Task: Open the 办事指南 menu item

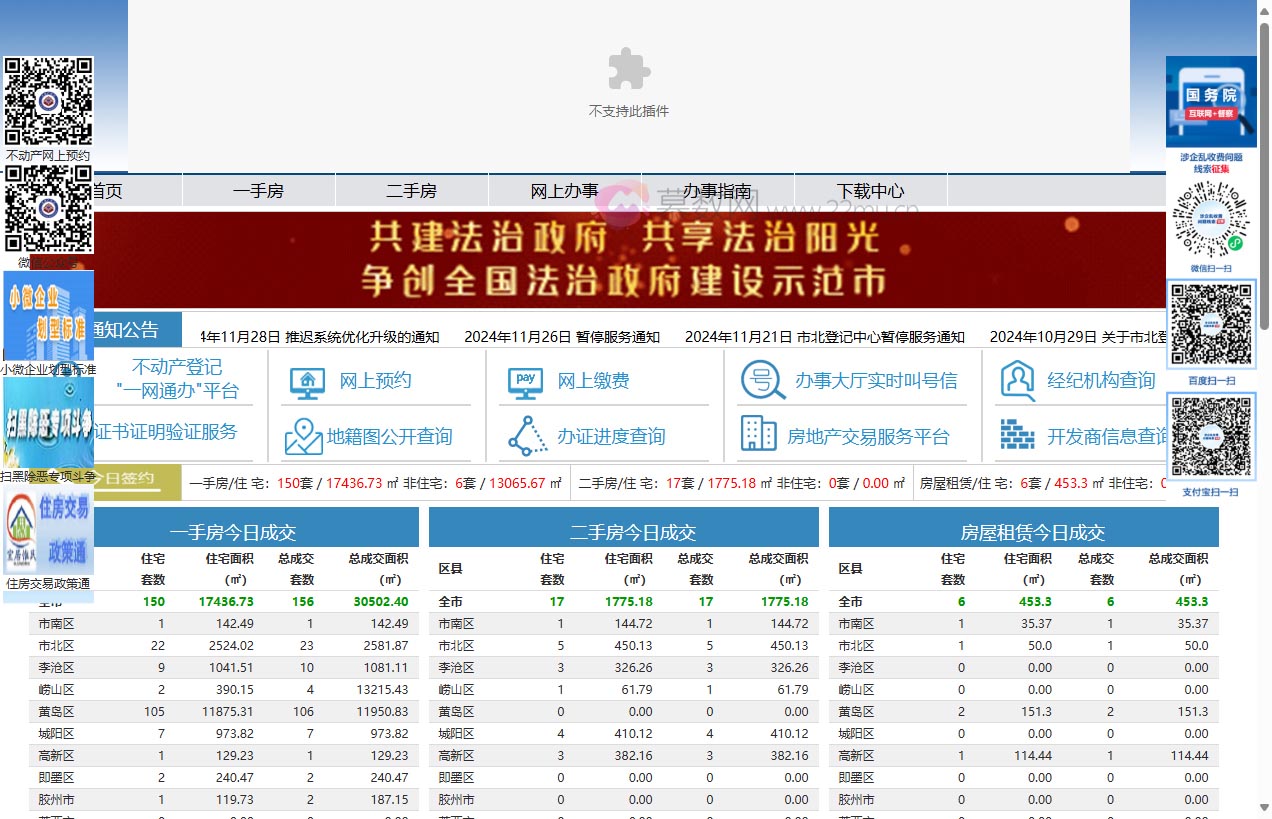Action: coord(717,190)
